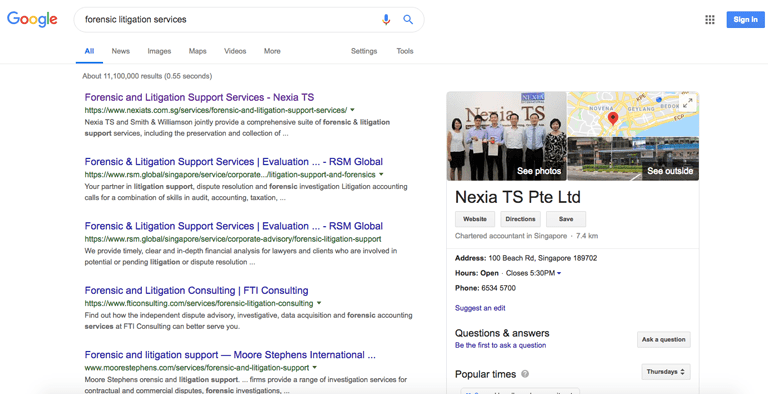The height and width of the screenshot is (394, 768).
Task: Open RSM result with forensic-litigation-support URL
Action: tap(234, 226)
